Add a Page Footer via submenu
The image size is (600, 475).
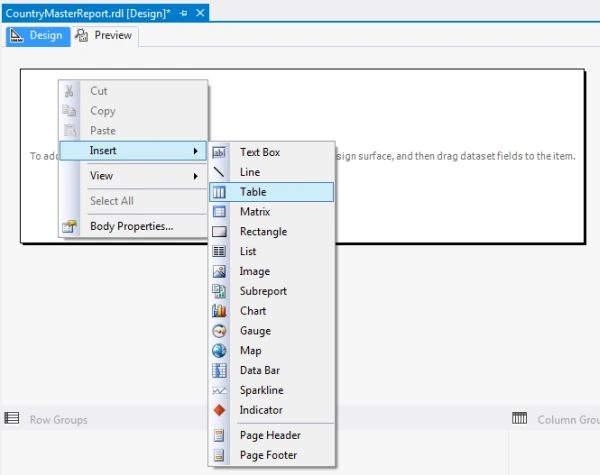[272, 455]
